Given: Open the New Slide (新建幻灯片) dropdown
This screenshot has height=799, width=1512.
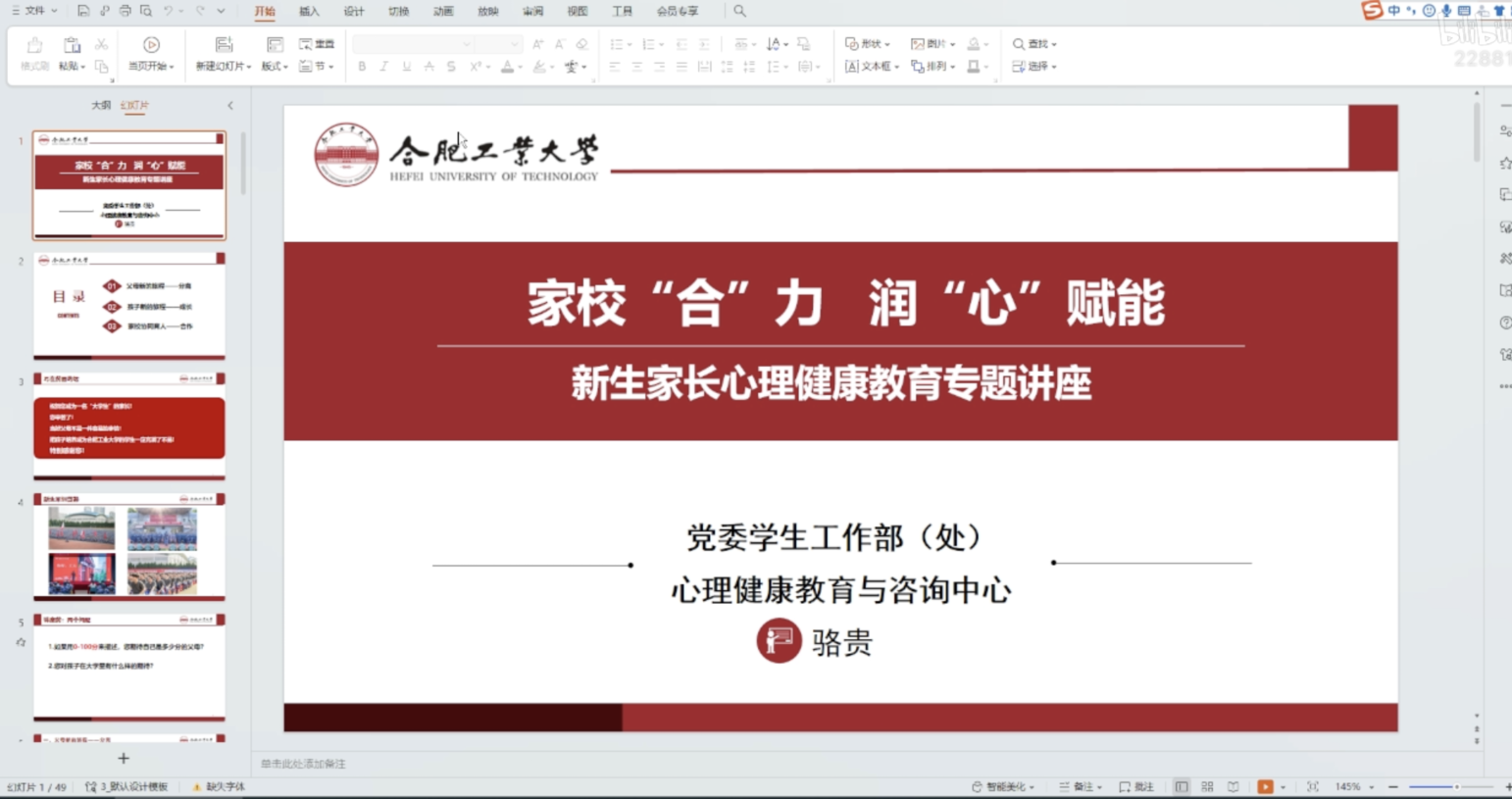Looking at the screenshot, I should point(224,67).
